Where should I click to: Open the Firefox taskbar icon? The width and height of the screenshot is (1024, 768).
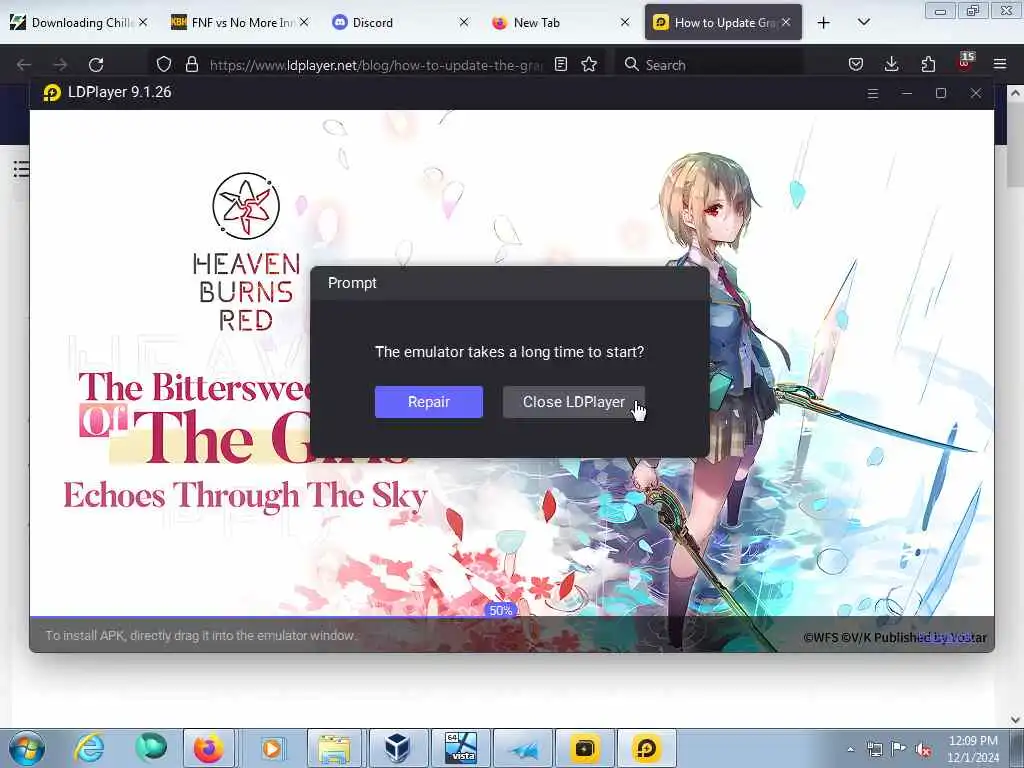(208, 748)
